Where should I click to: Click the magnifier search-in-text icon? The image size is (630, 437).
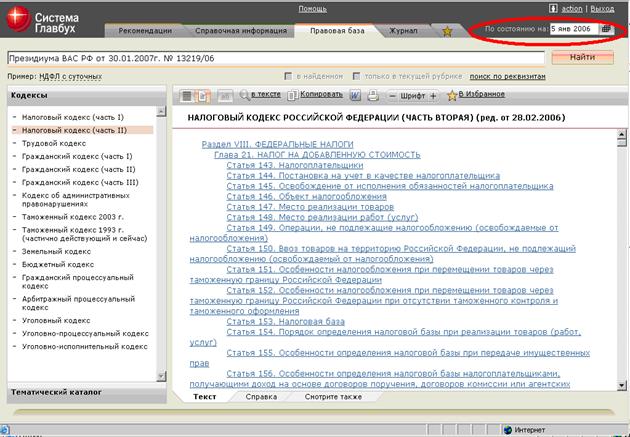coord(244,95)
